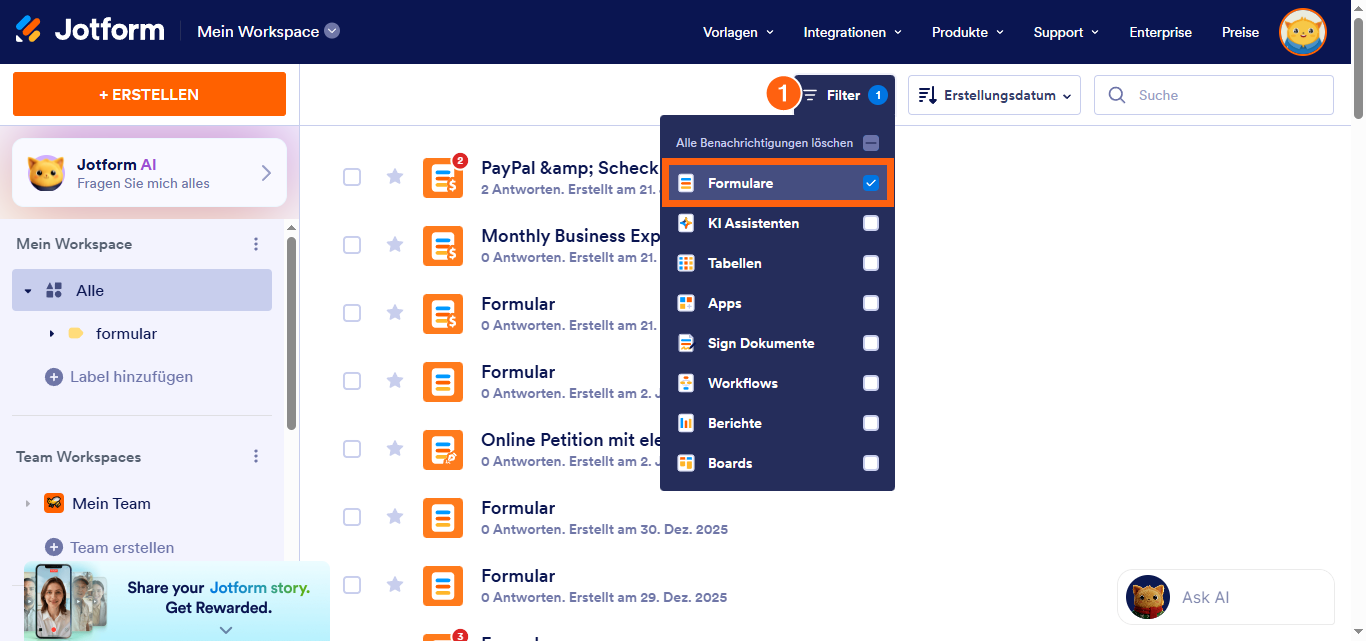Click the Berichte filter icon
The height and width of the screenshot is (641, 1366).
coord(686,423)
